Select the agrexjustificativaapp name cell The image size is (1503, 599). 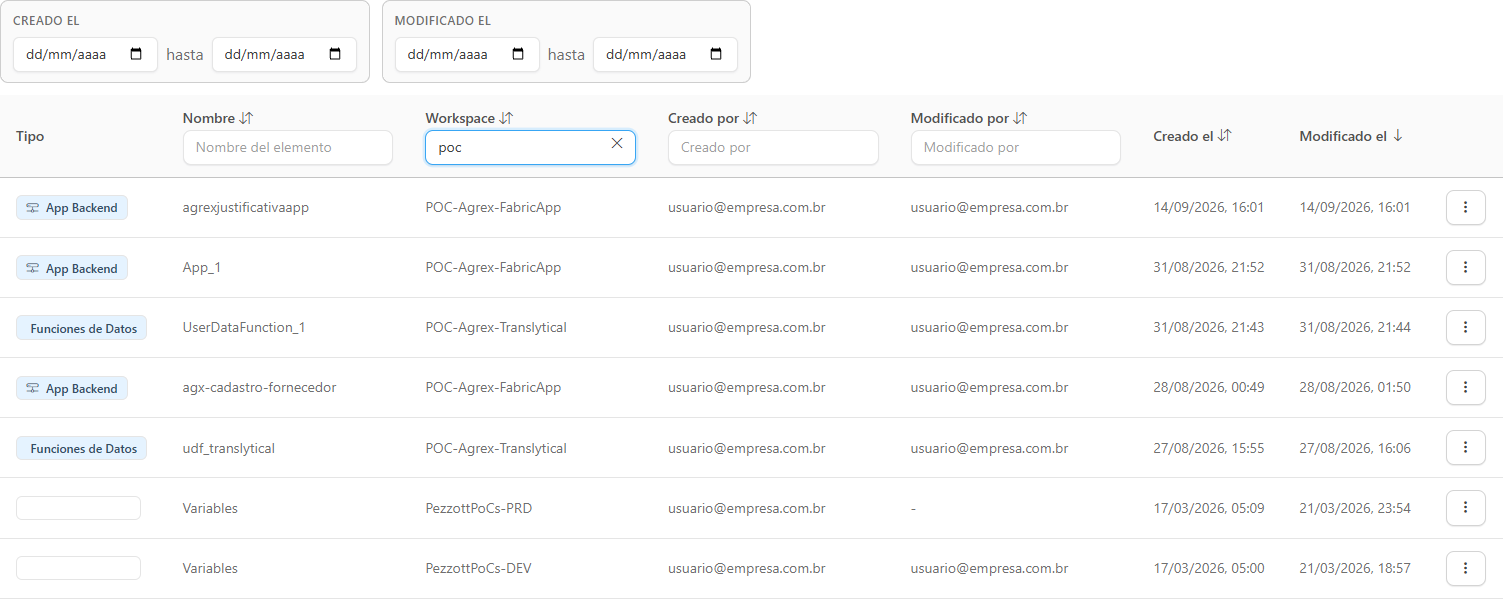coord(246,207)
